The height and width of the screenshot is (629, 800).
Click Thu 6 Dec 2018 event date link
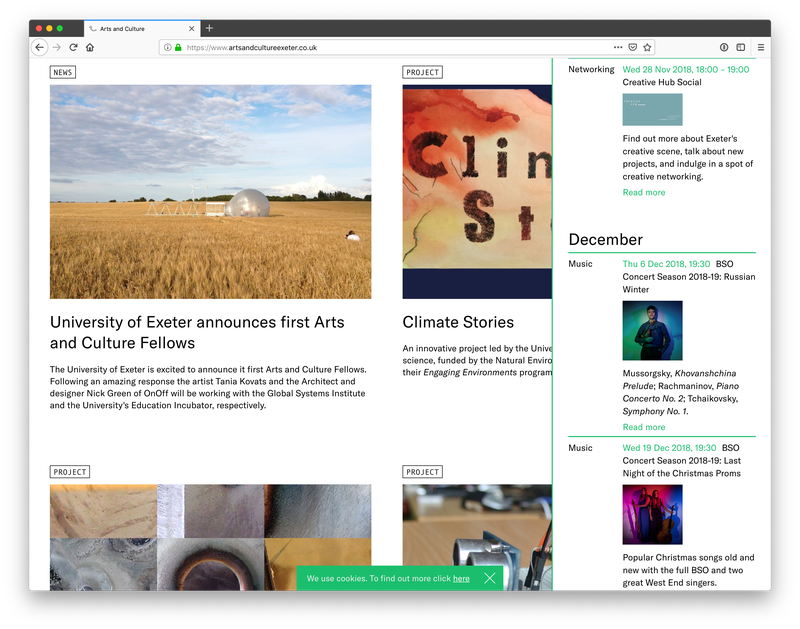coord(666,264)
